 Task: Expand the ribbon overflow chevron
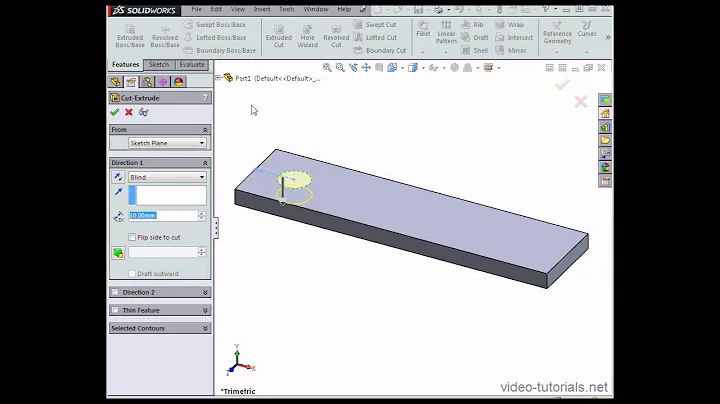pos(608,37)
